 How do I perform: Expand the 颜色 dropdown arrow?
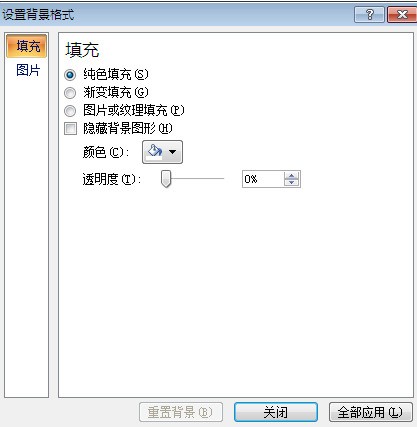173,152
